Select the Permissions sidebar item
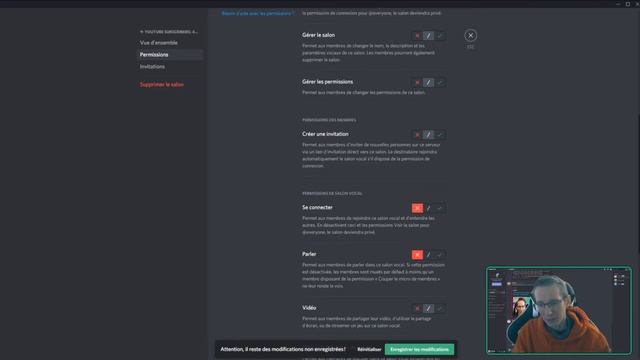640x360 pixels. (170, 55)
